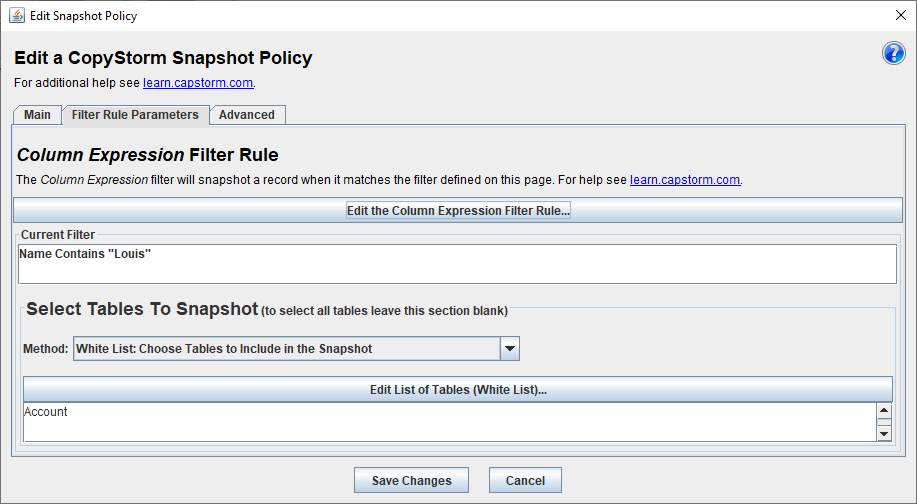Click the Name Contains "Louis" filter text
917x504 pixels.
[x=85, y=254]
